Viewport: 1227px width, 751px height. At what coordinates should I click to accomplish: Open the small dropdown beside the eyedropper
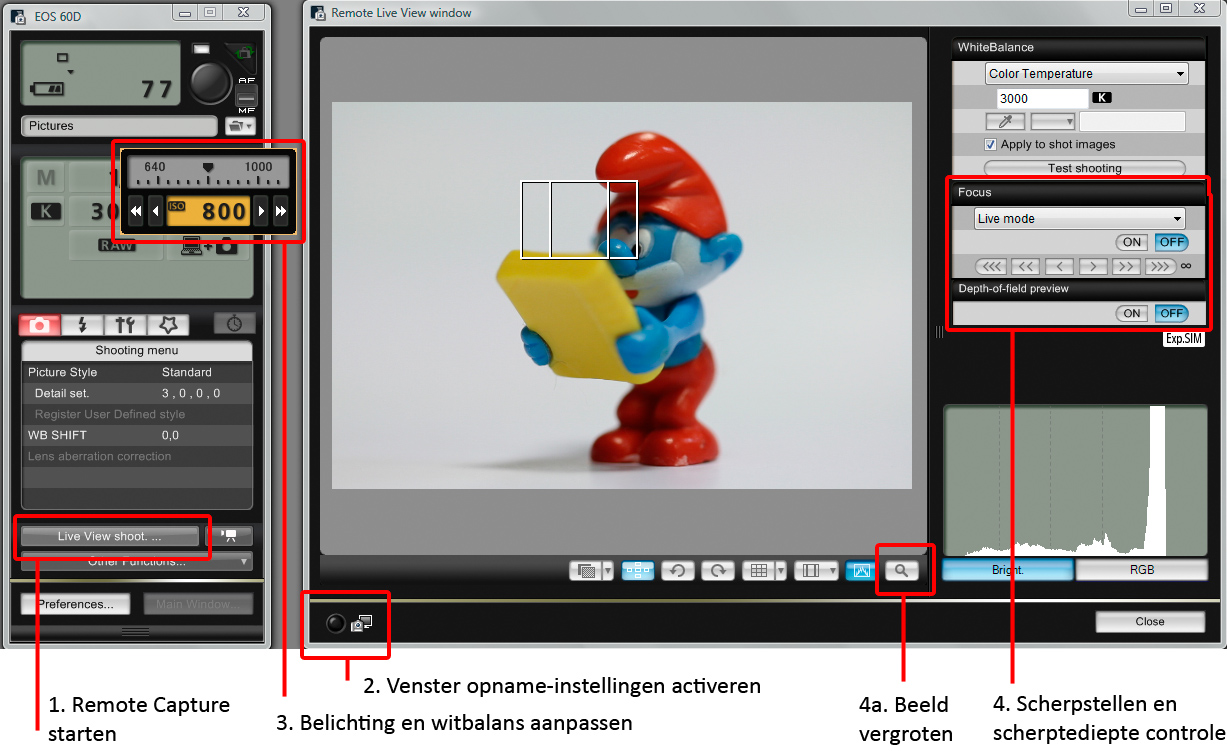pos(1053,121)
